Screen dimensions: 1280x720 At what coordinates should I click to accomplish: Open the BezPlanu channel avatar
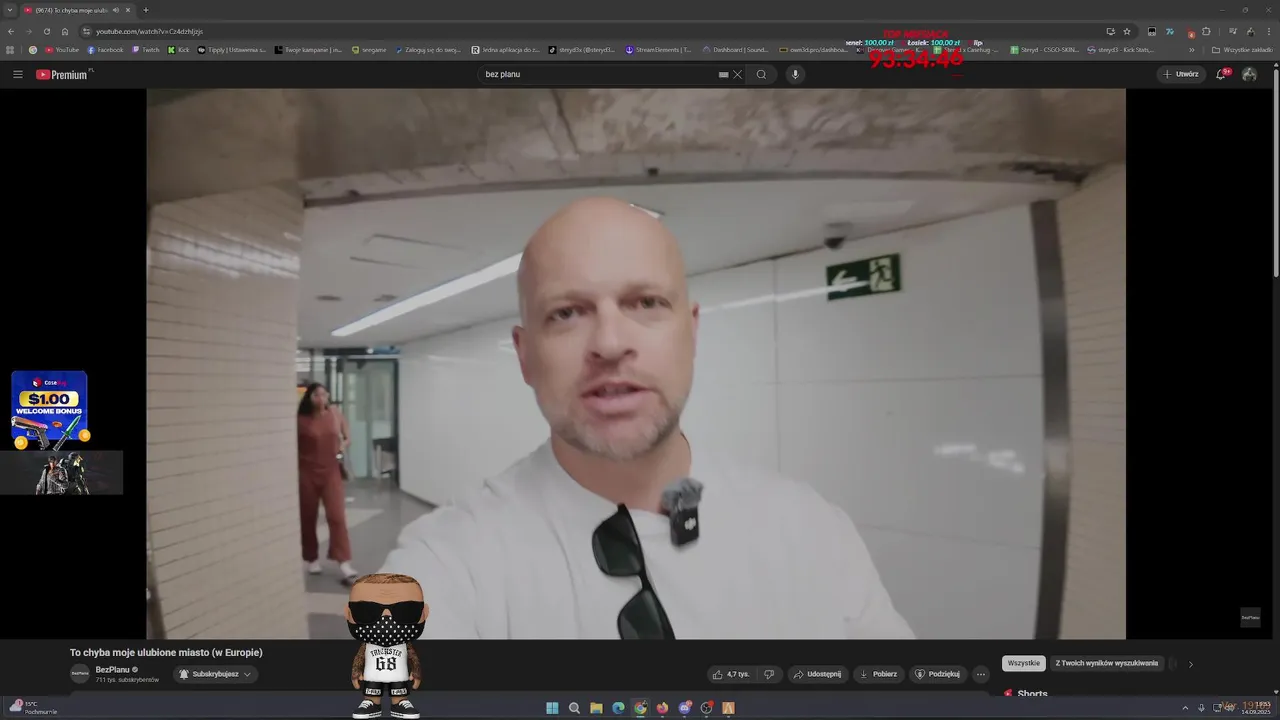pyautogui.click(x=79, y=674)
